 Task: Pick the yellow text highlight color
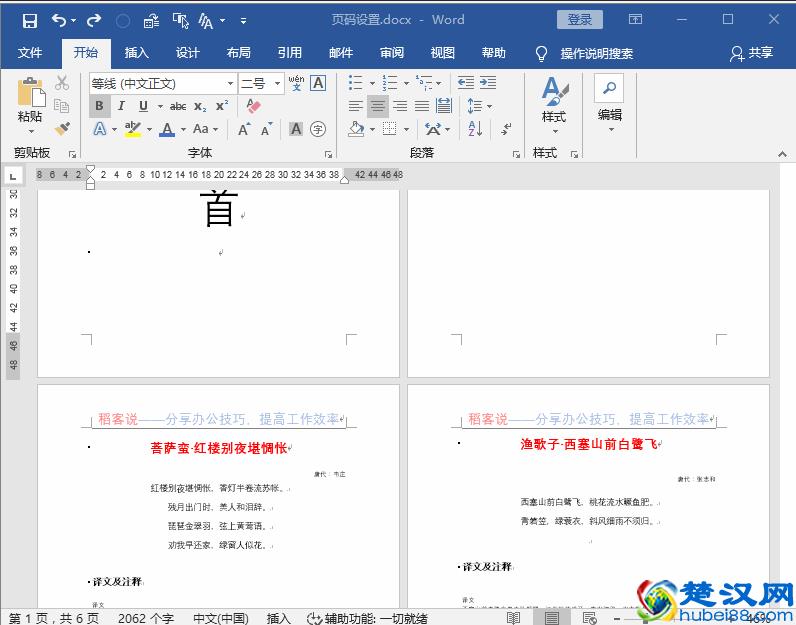(x=133, y=129)
